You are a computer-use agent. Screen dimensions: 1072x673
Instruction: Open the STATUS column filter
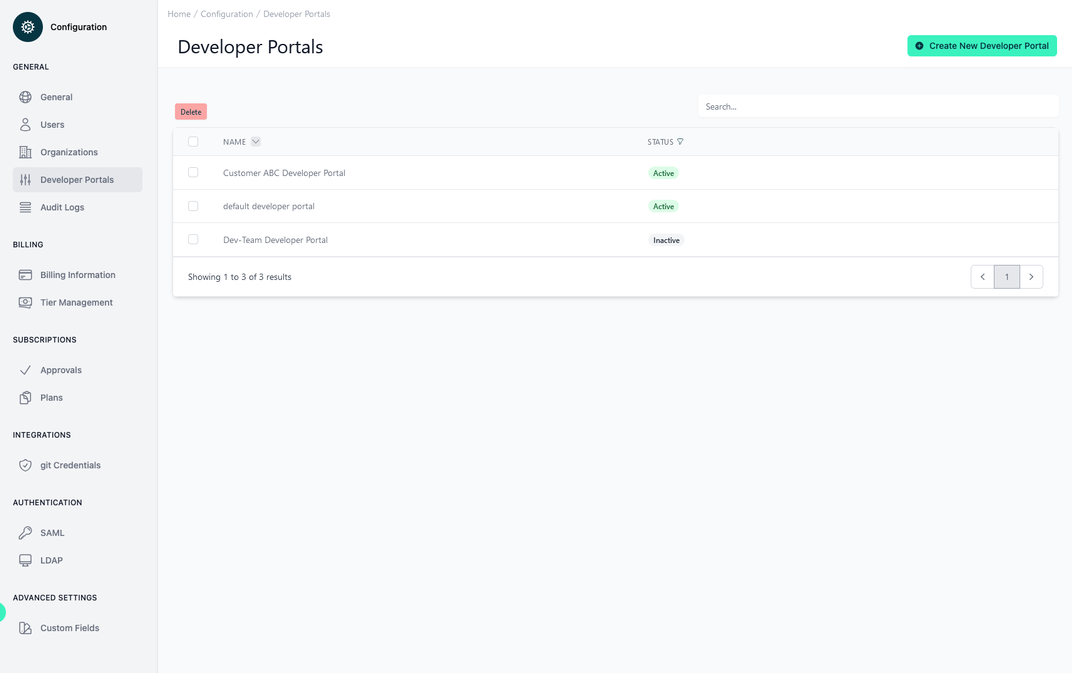[x=680, y=141]
